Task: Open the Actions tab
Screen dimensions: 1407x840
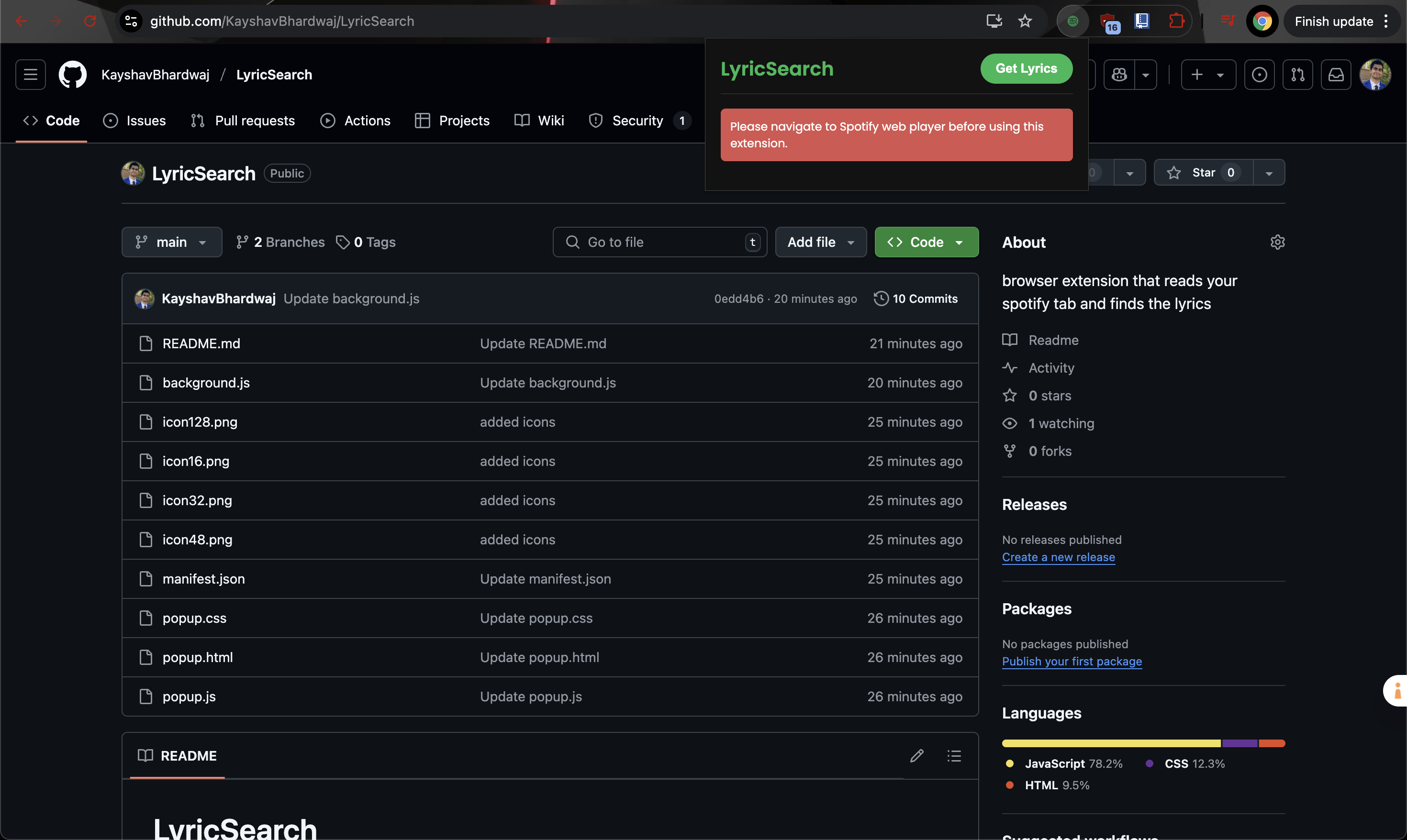Action: pos(356,121)
